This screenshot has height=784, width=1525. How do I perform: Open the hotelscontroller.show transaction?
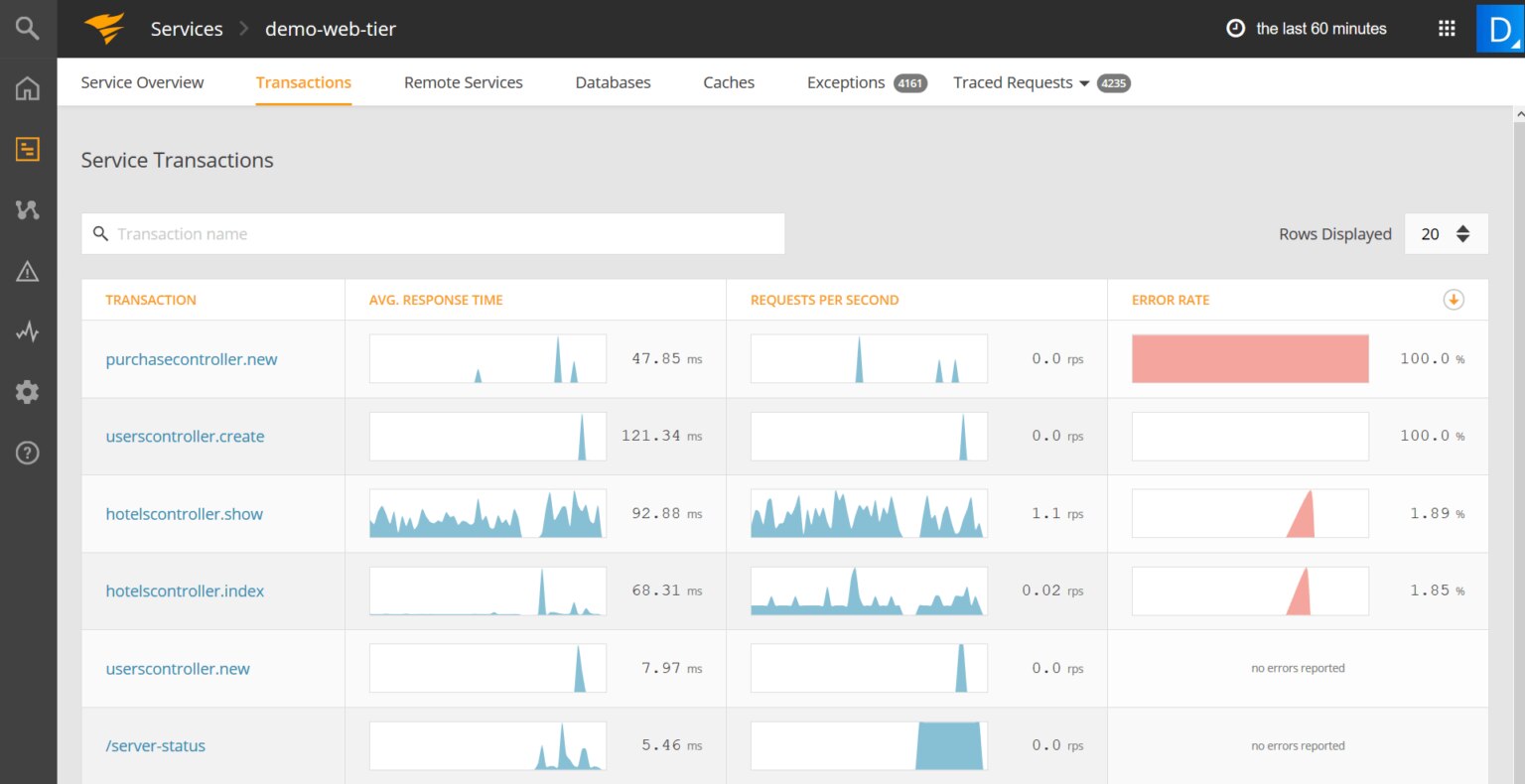184,514
